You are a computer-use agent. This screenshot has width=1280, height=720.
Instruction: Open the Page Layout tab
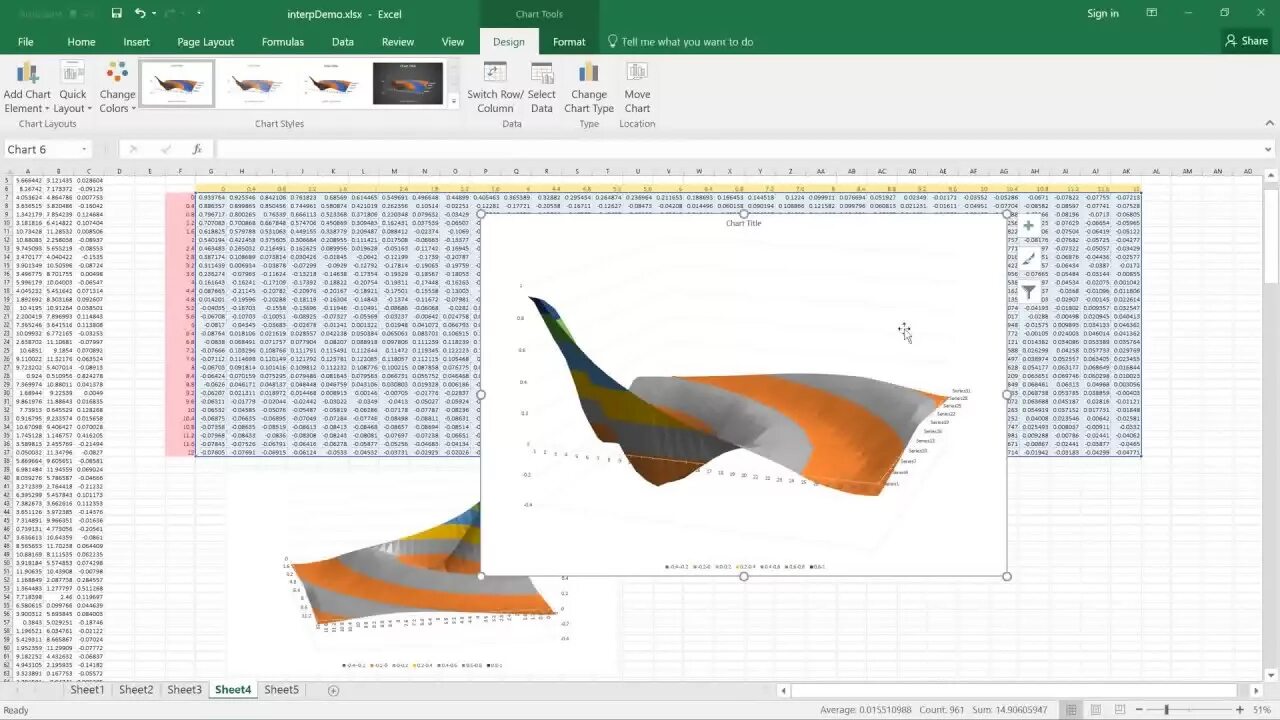[205, 42]
